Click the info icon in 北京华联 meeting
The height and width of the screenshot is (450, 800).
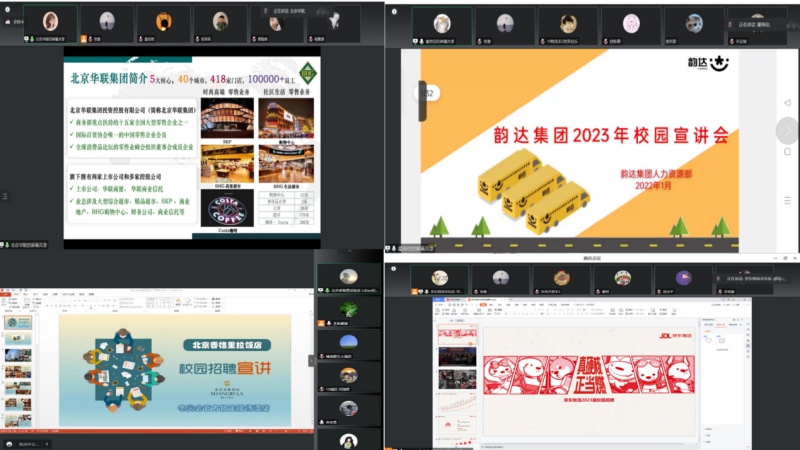7,10
